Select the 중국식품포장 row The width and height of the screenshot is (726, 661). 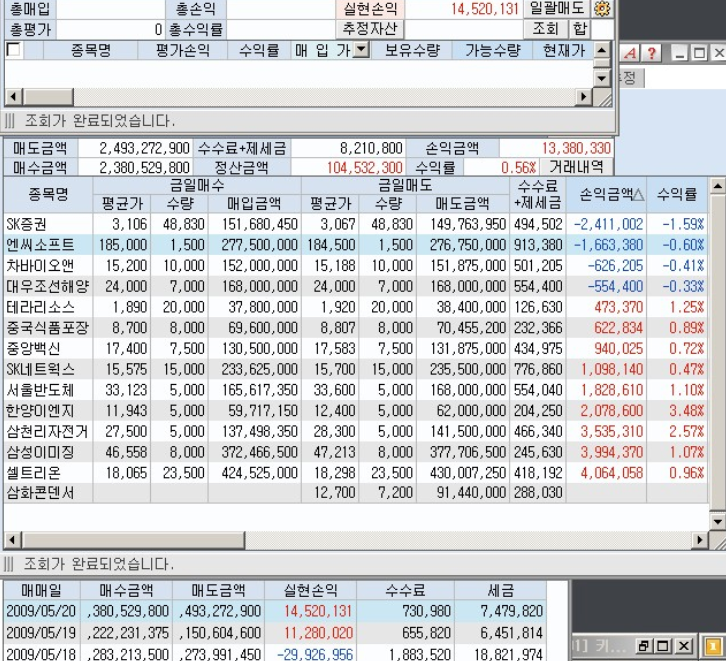click(355, 328)
